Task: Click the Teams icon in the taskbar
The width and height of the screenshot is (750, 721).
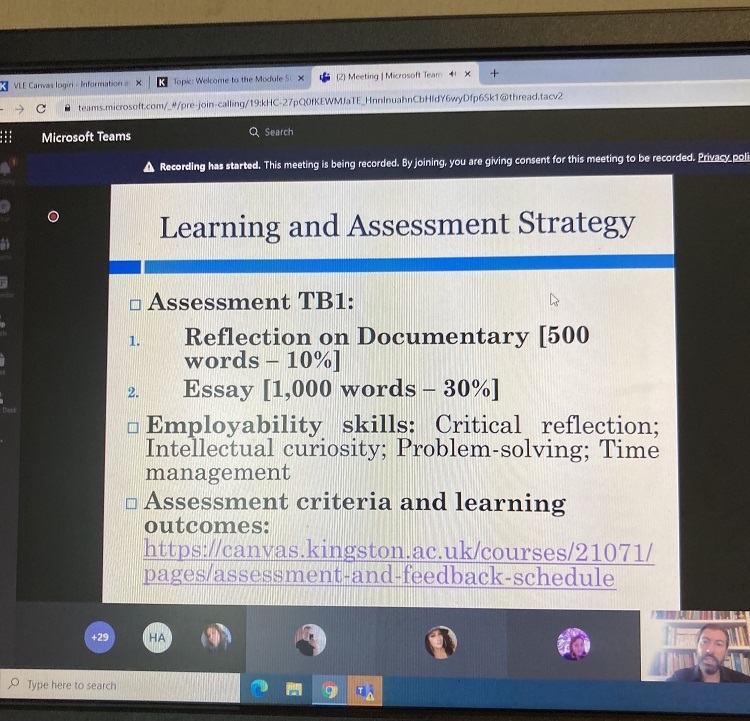Action: tap(364, 688)
